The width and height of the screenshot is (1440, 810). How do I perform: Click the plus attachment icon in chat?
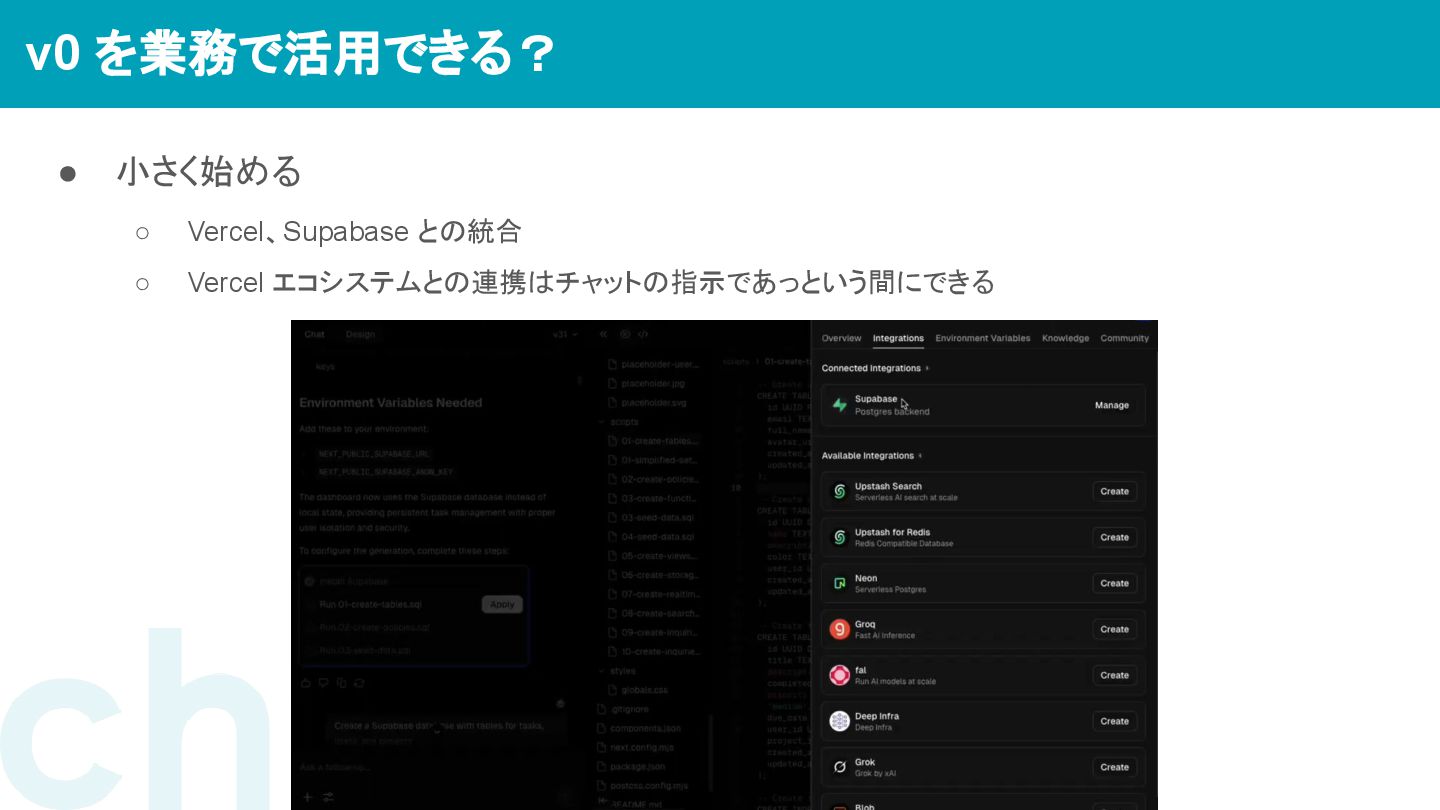(308, 797)
